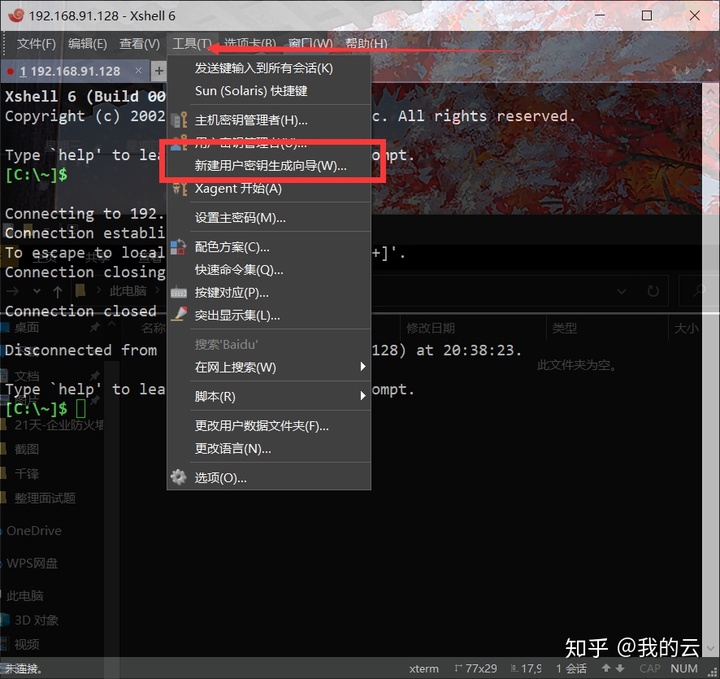Click the 未连接 status text
Image resolution: width=720 pixels, height=679 pixels.
[x=23, y=669]
